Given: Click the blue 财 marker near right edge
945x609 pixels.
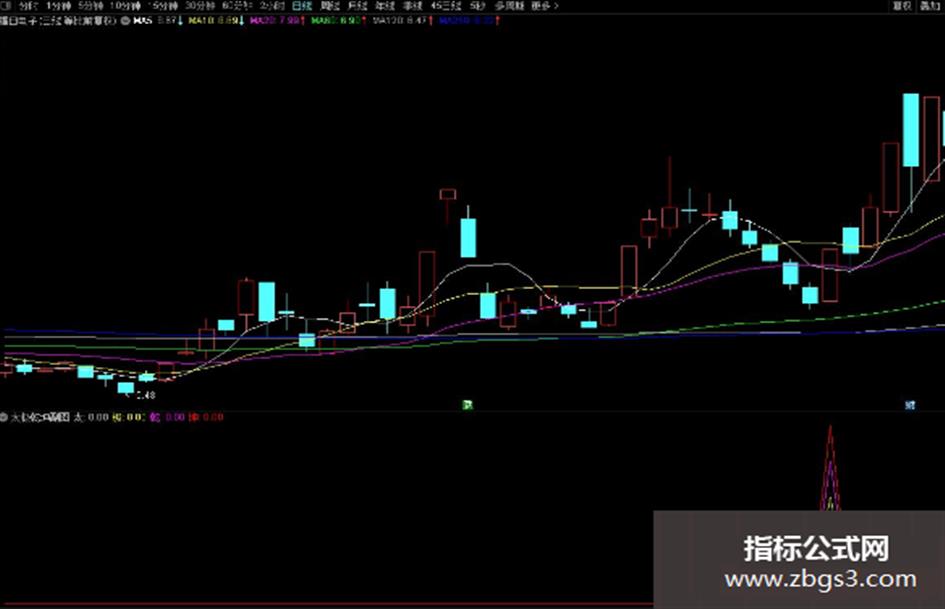Looking at the screenshot, I should point(910,405).
